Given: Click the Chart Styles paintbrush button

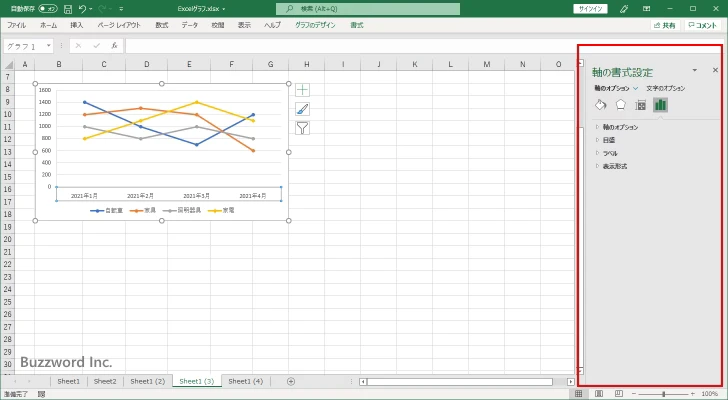Looking at the screenshot, I should [302, 109].
